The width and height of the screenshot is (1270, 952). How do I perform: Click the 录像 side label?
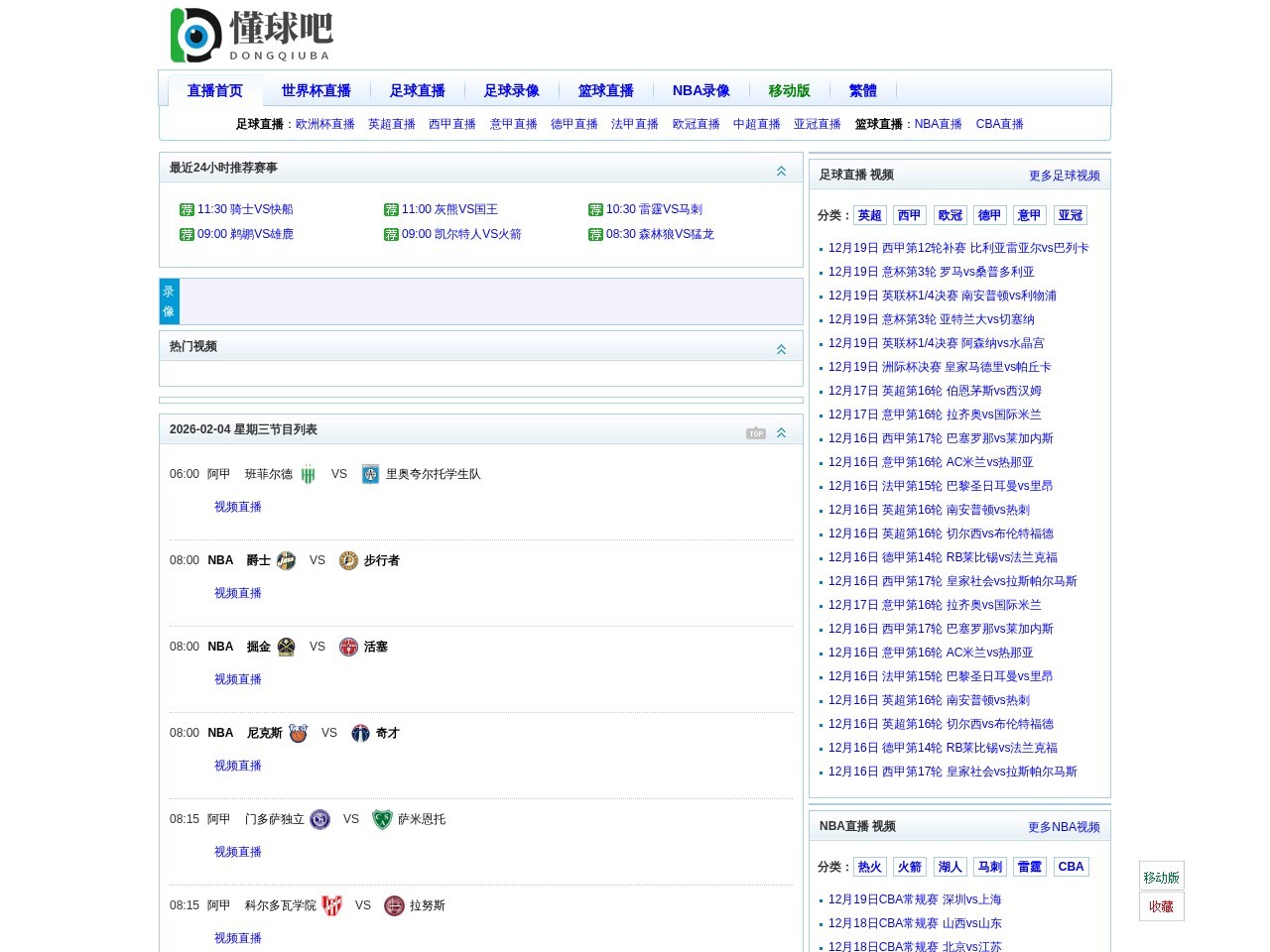click(170, 301)
